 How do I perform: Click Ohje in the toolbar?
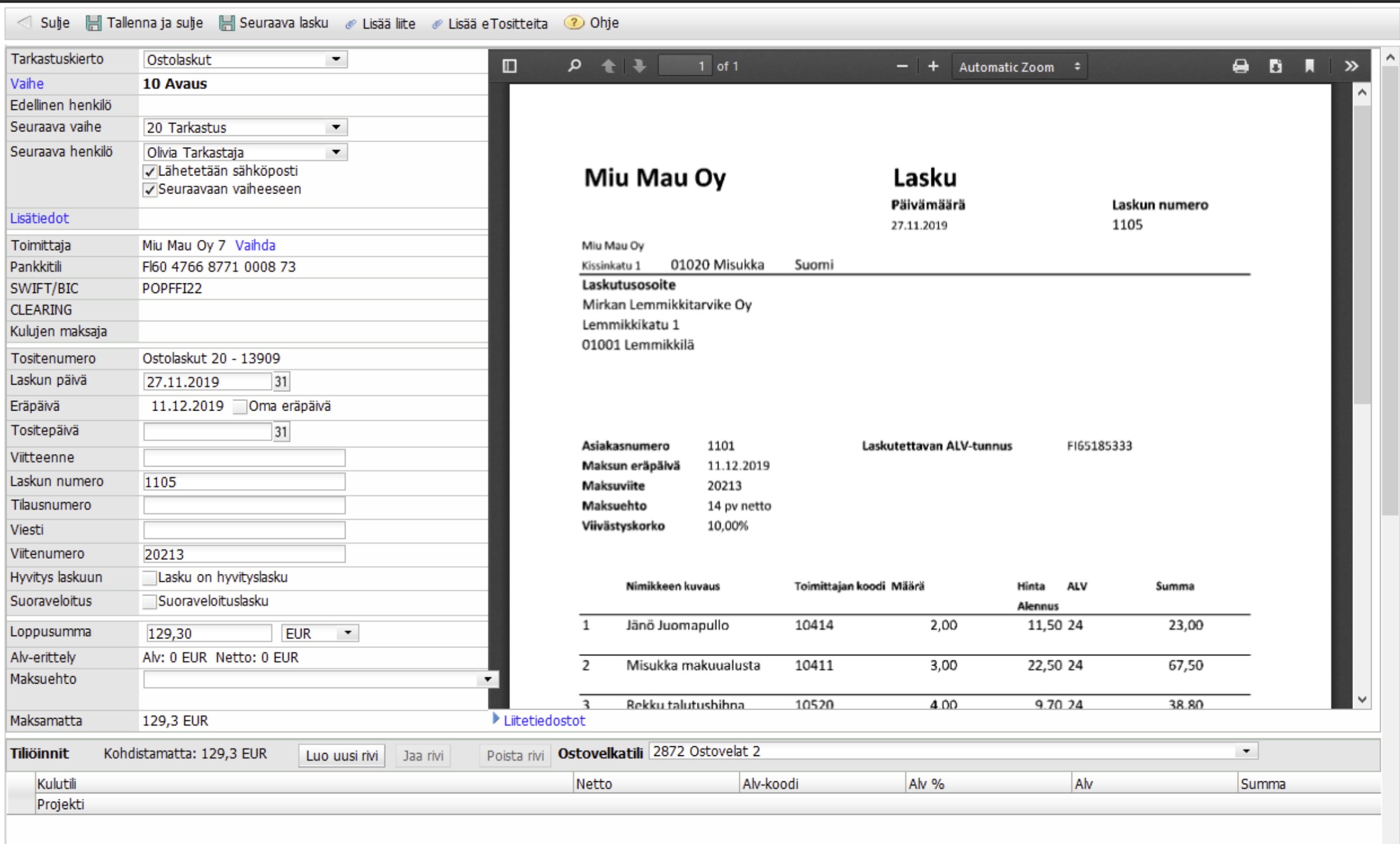click(x=604, y=23)
